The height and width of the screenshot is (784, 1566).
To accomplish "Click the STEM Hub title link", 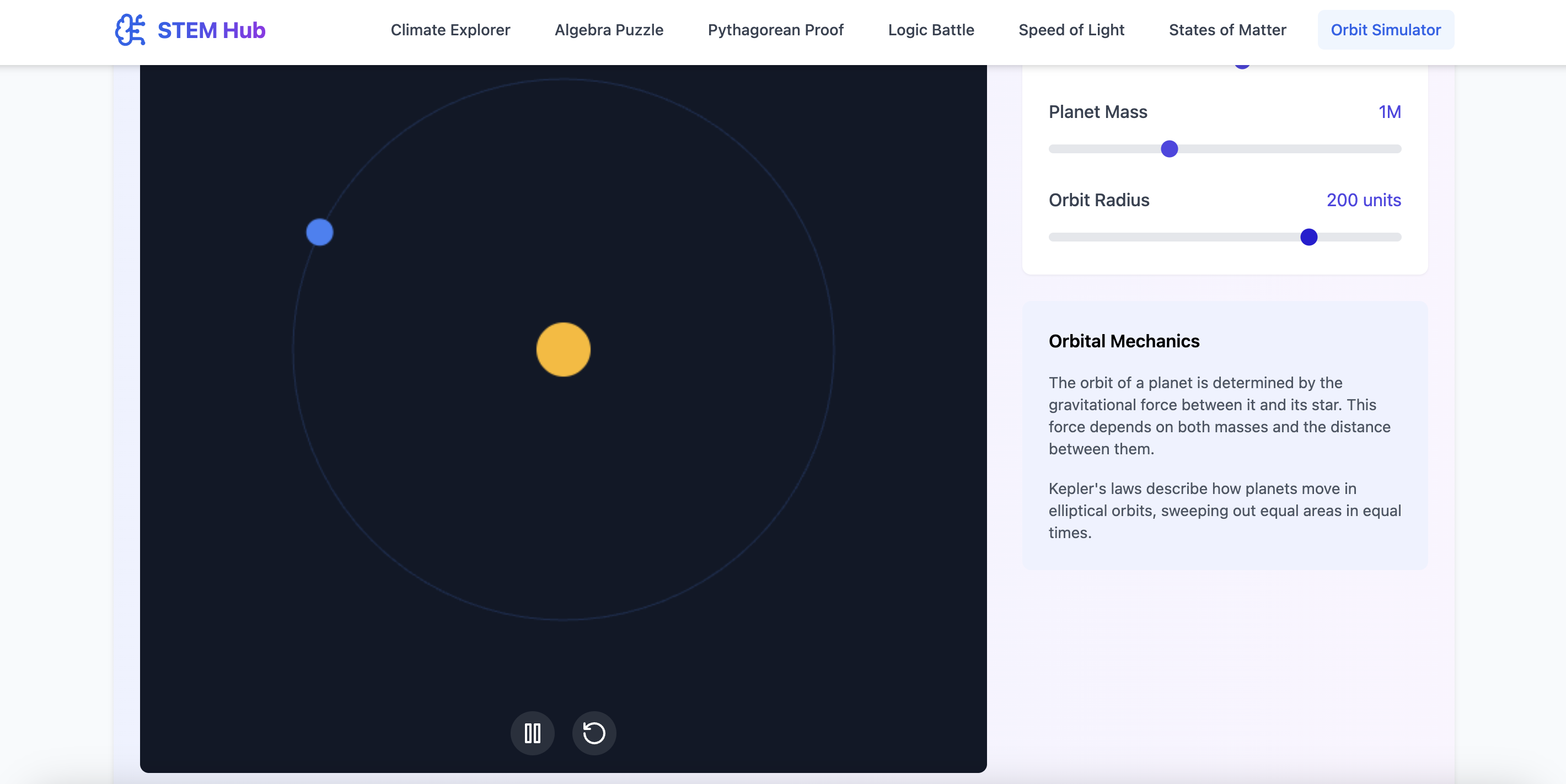I will pyautogui.click(x=211, y=30).
